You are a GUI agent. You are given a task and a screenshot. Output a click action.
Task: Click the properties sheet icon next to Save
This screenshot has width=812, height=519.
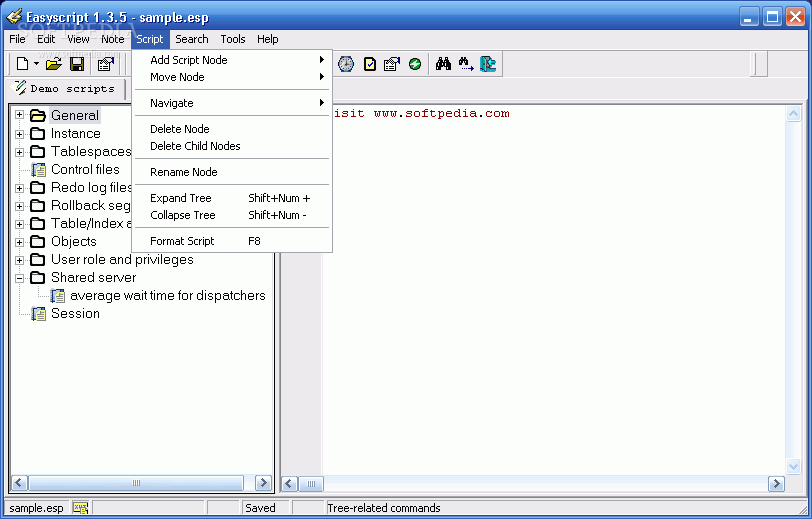pyautogui.click(x=106, y=64)
